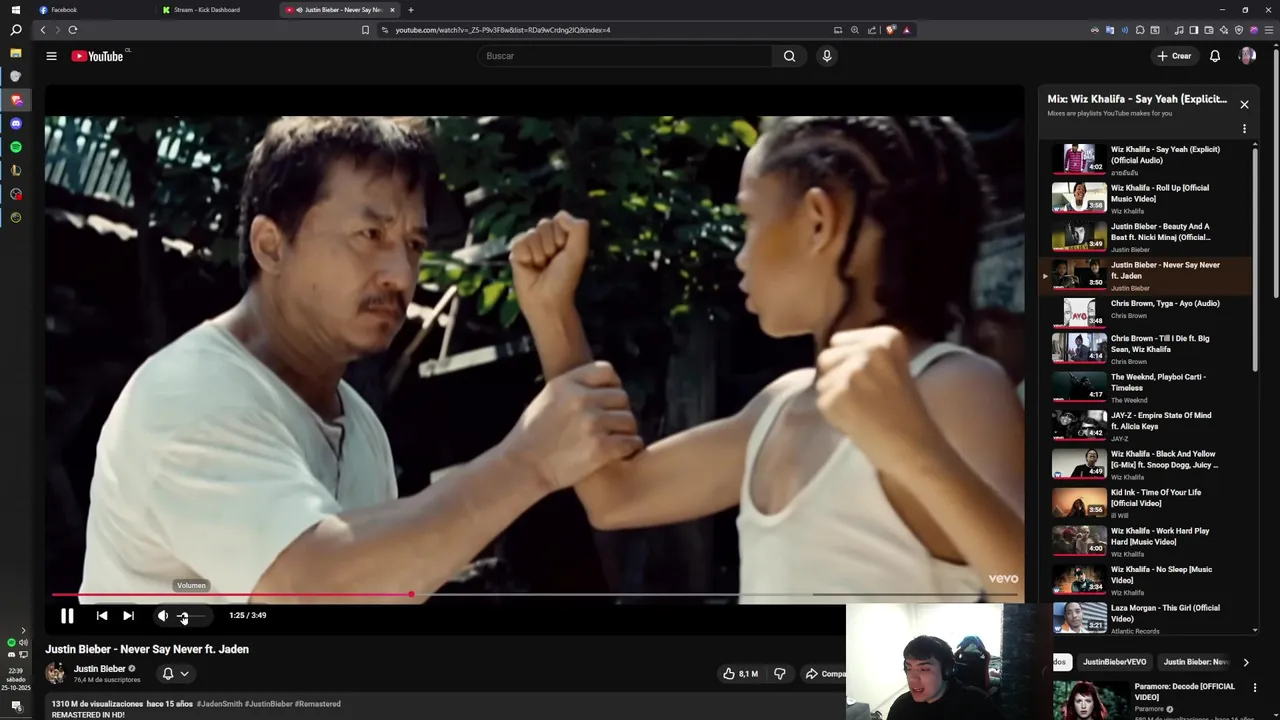Play Kid Ink - Time Of Your Life

click(1145, 503)
